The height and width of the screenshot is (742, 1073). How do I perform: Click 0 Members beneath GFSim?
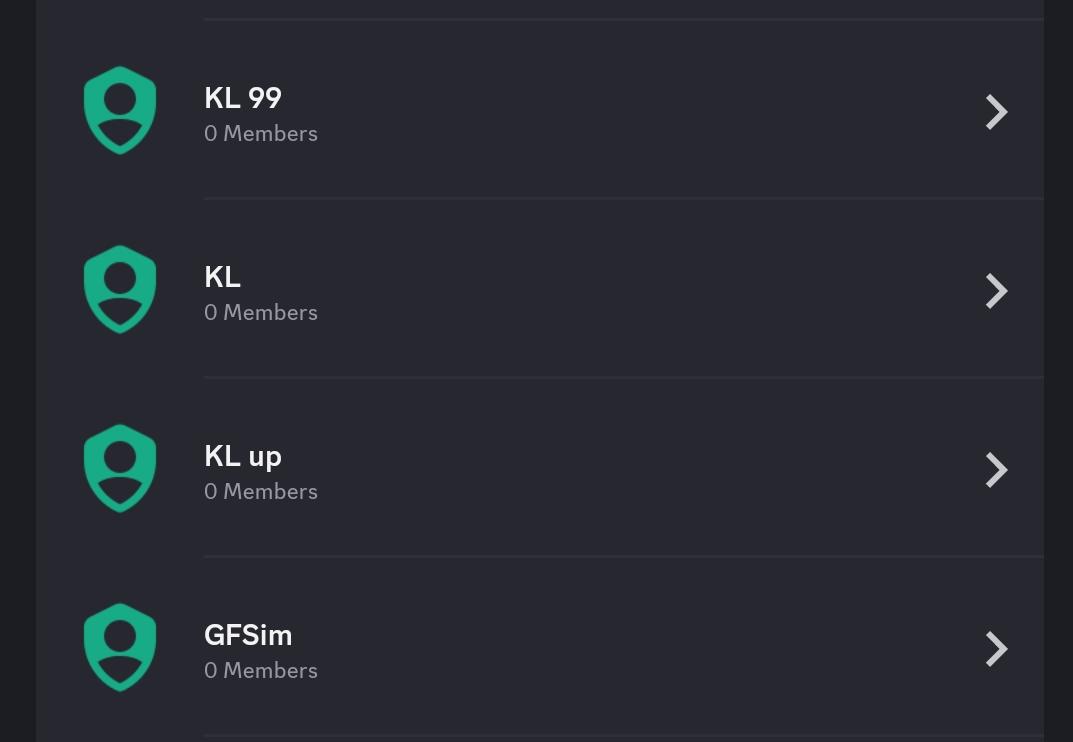[x=261, y=671]
